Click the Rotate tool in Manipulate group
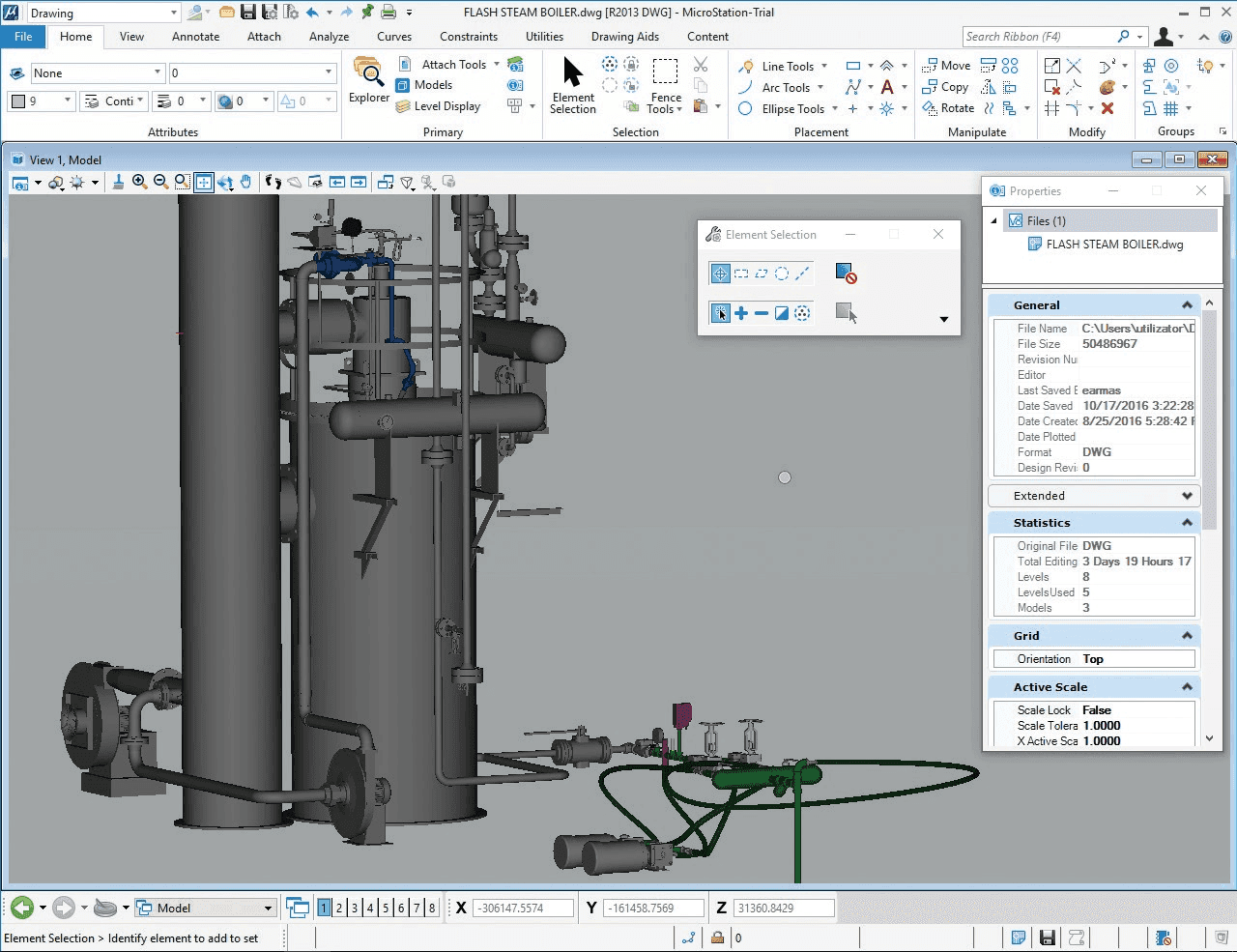Screen dimensions: 1237x952 click(948, 108)
